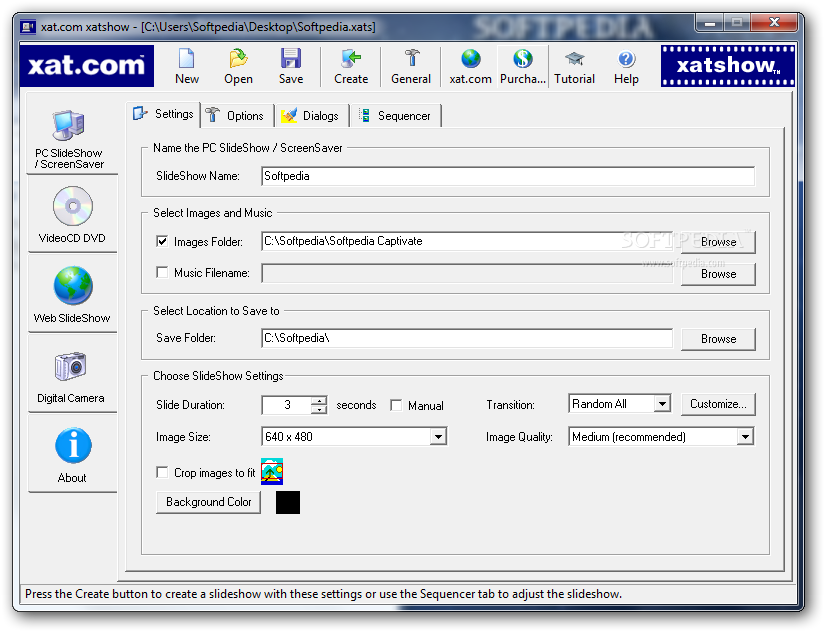
Task: Open the About info sidebar icon
Action: 73,446
